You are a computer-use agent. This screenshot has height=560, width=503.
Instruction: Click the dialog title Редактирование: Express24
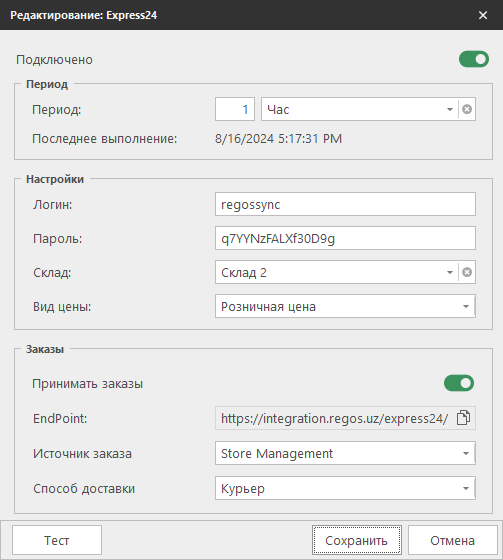coord(84,15)
